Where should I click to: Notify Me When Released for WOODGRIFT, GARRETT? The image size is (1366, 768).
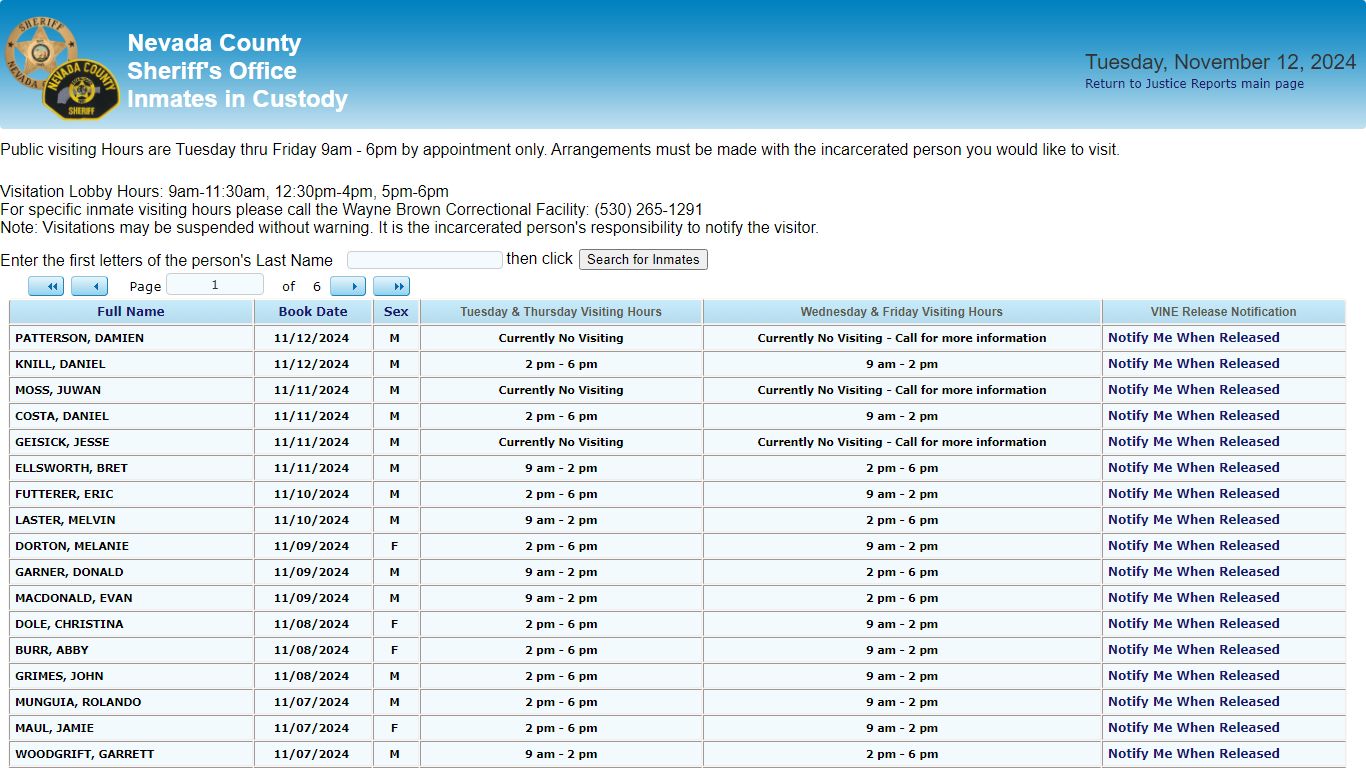1193,754
